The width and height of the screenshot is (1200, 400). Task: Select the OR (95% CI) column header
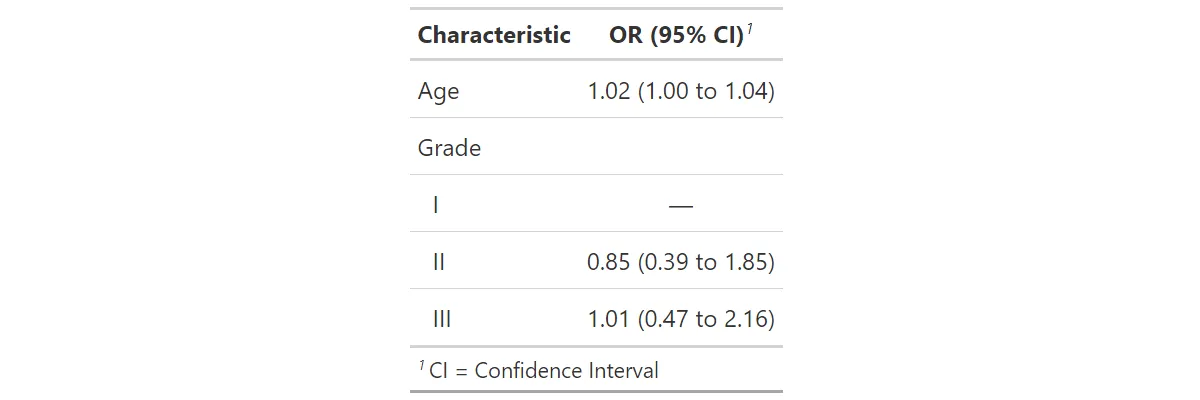pyautogui.click(x=676, y=35)
